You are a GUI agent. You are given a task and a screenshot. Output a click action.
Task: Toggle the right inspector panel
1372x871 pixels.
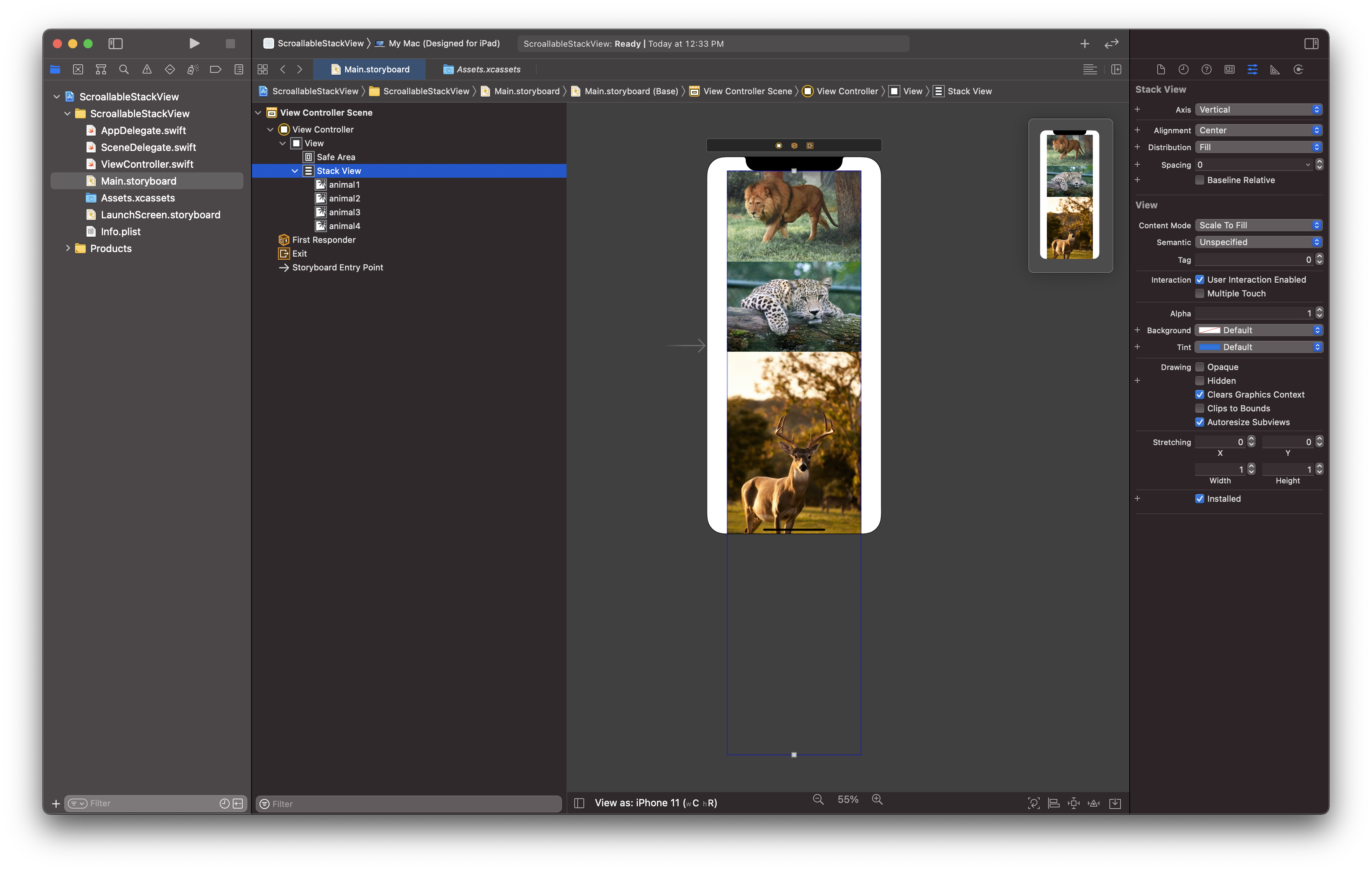1311,44
